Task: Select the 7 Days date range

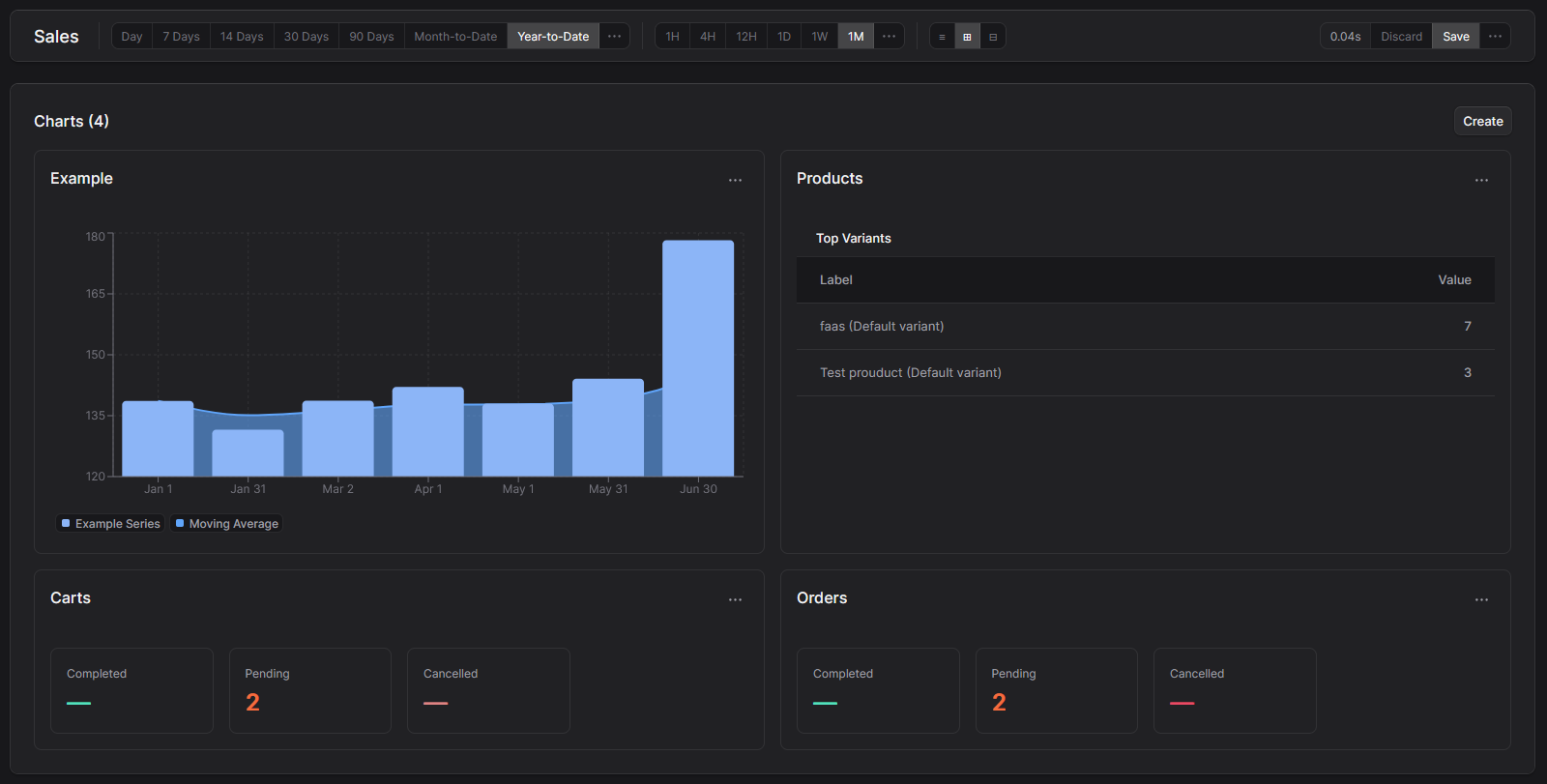Action: click(x=181, y=37)
